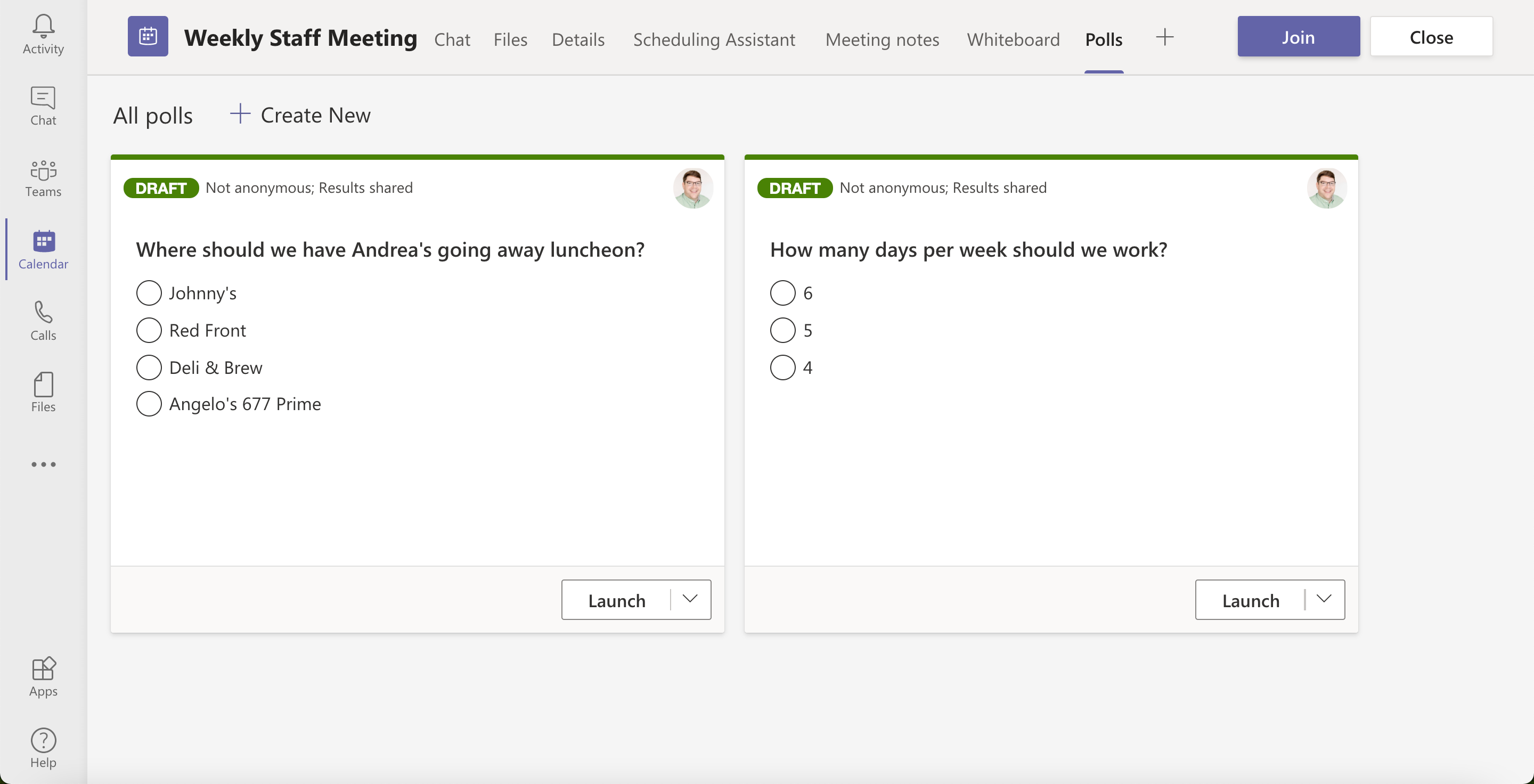Click the days per week question text
1534x784 pixels.
(x=968, y=250)
